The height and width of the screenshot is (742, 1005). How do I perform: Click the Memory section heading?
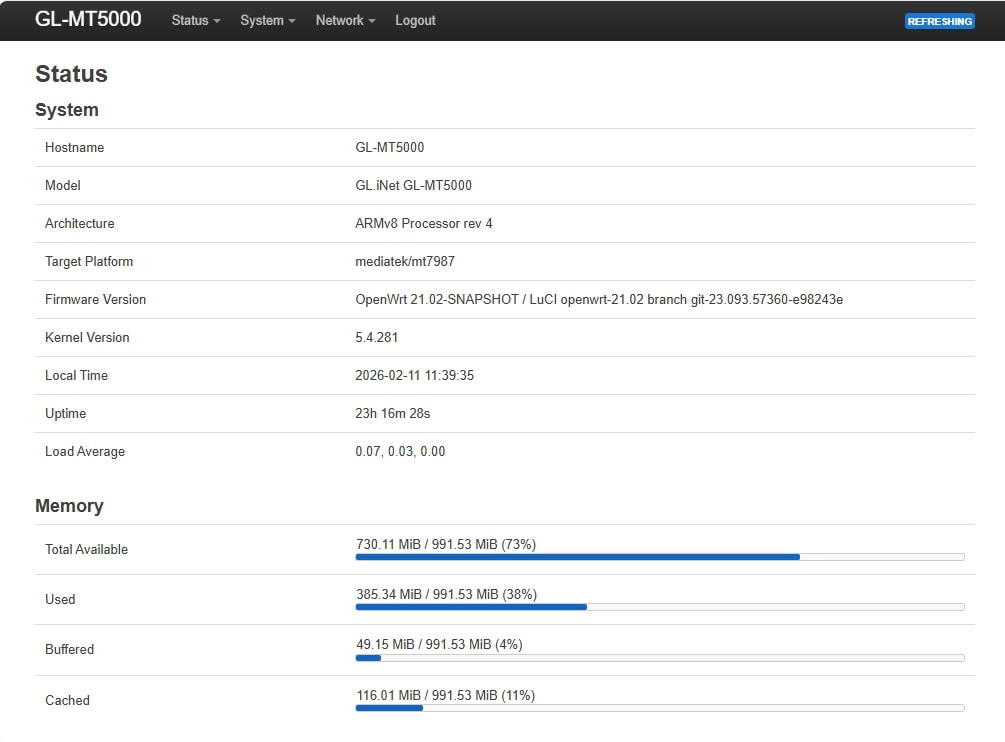tap(69, 505)
